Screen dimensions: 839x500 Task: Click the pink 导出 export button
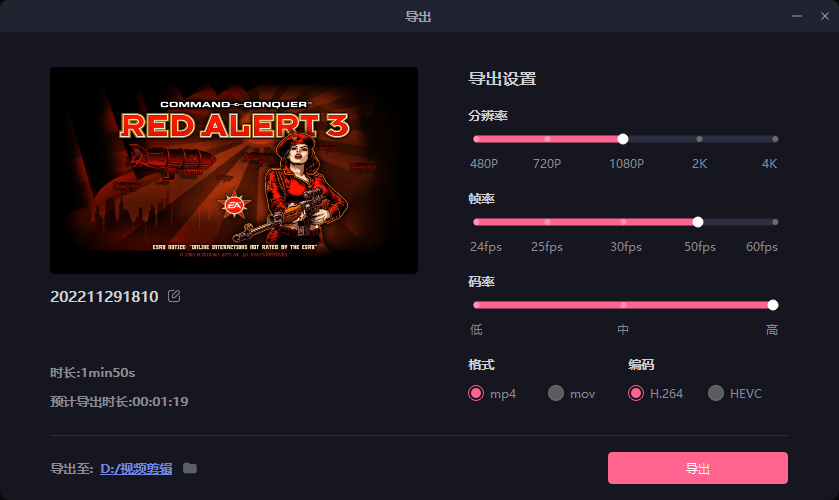[x=698, y=468]
